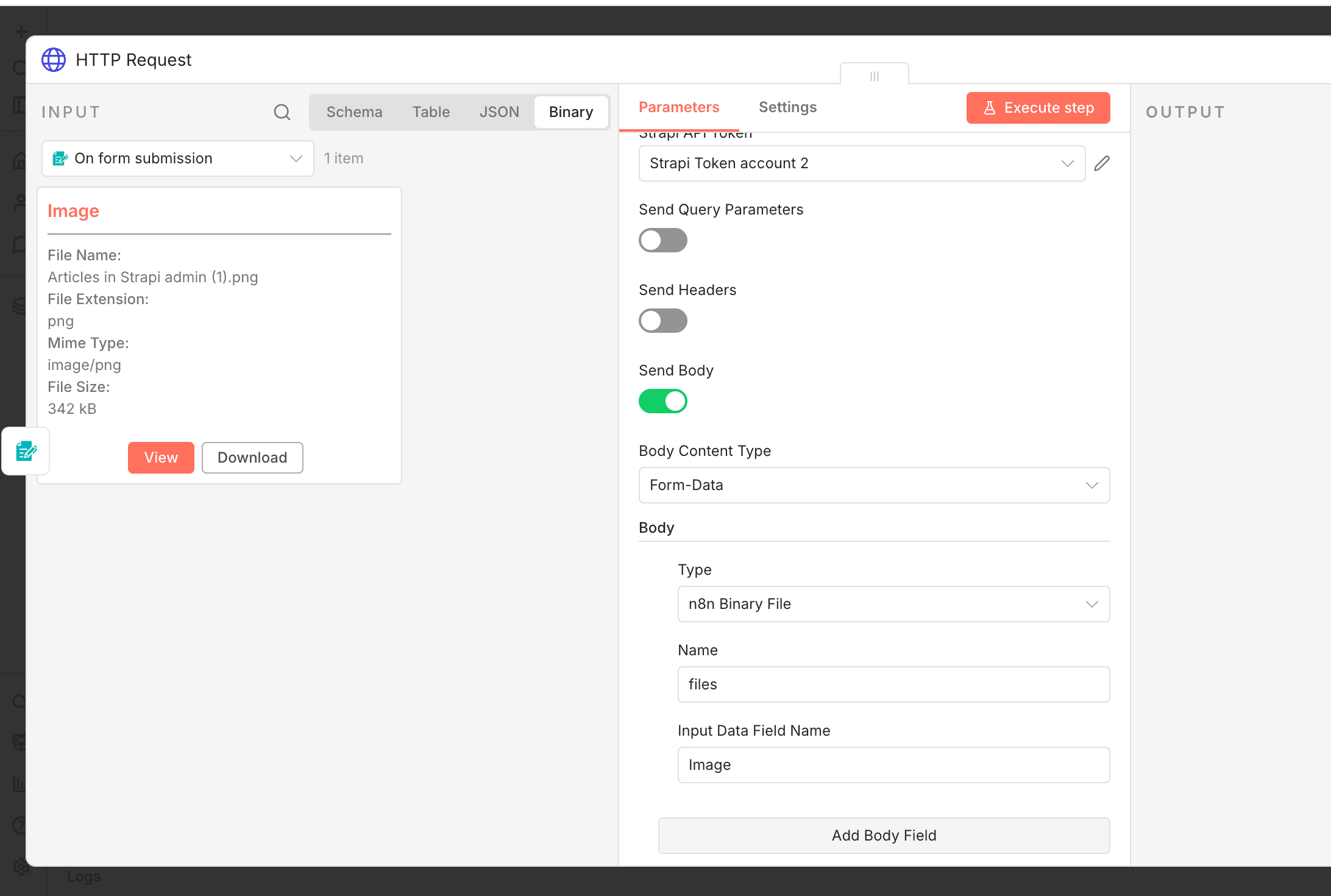1331x896 pixels.
Task: Click the flask icon on Execute step
Action: pos(990,108)
